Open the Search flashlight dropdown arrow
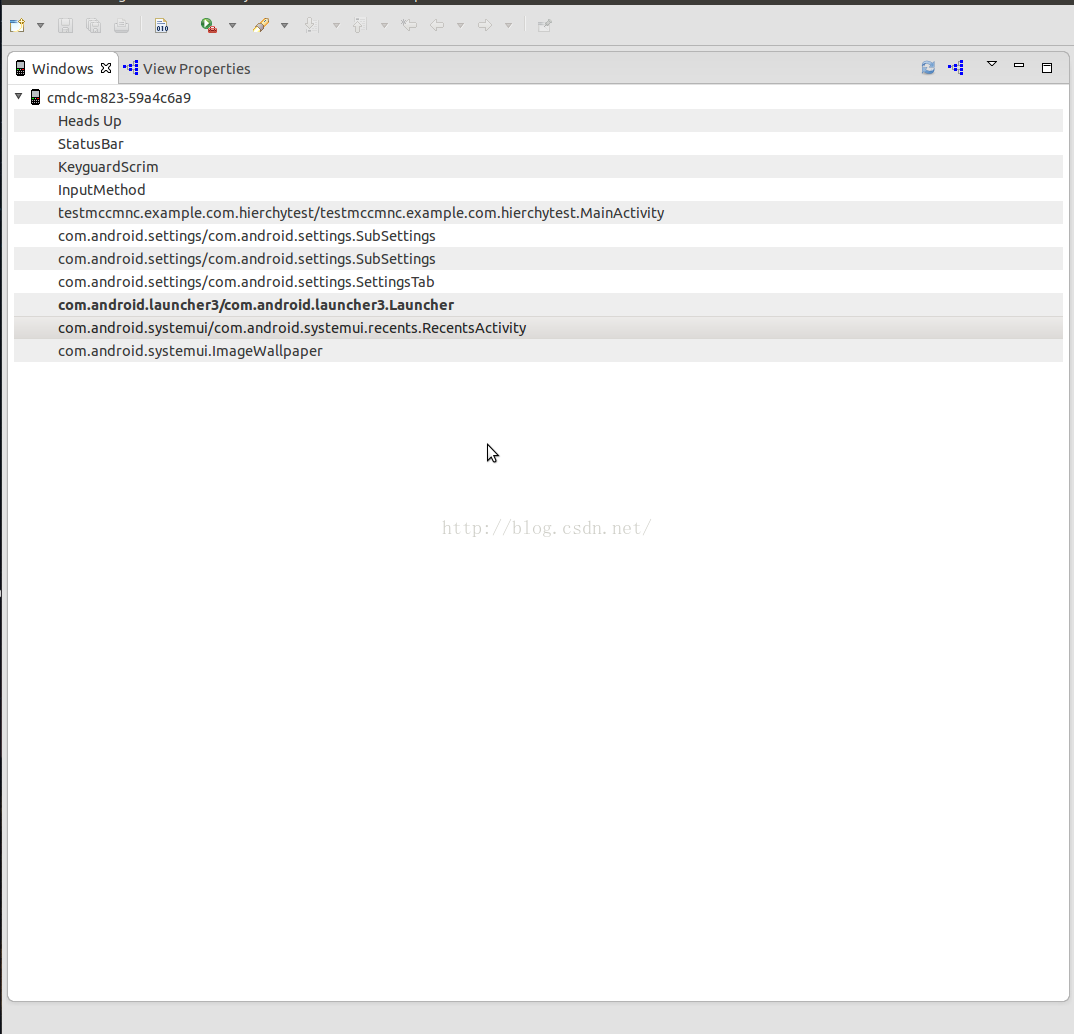This screenshot has height=1034, width=1074. (x=284, y=26)
